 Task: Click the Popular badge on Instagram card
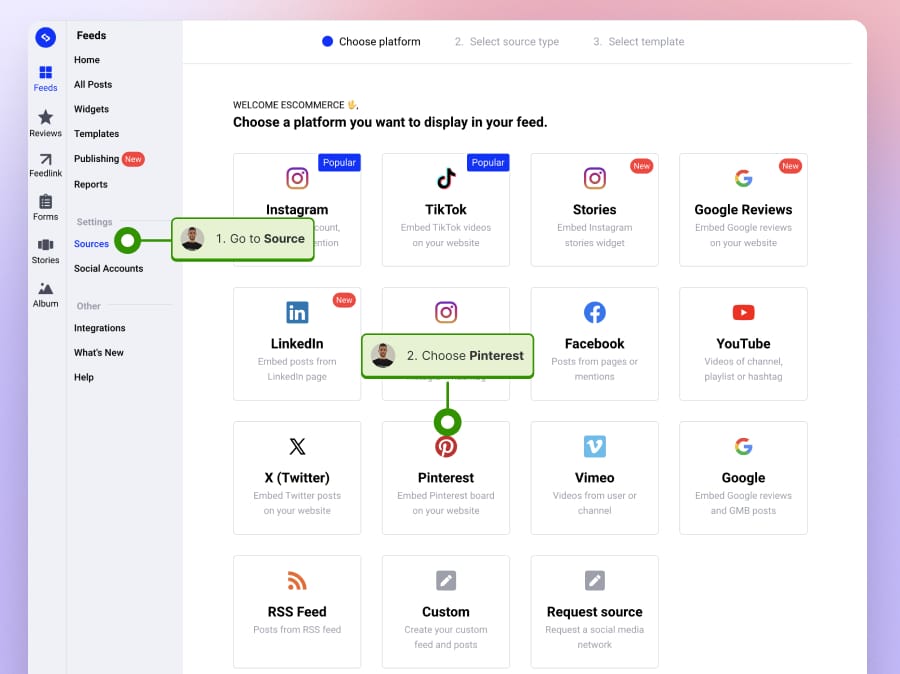click(339, 162)
